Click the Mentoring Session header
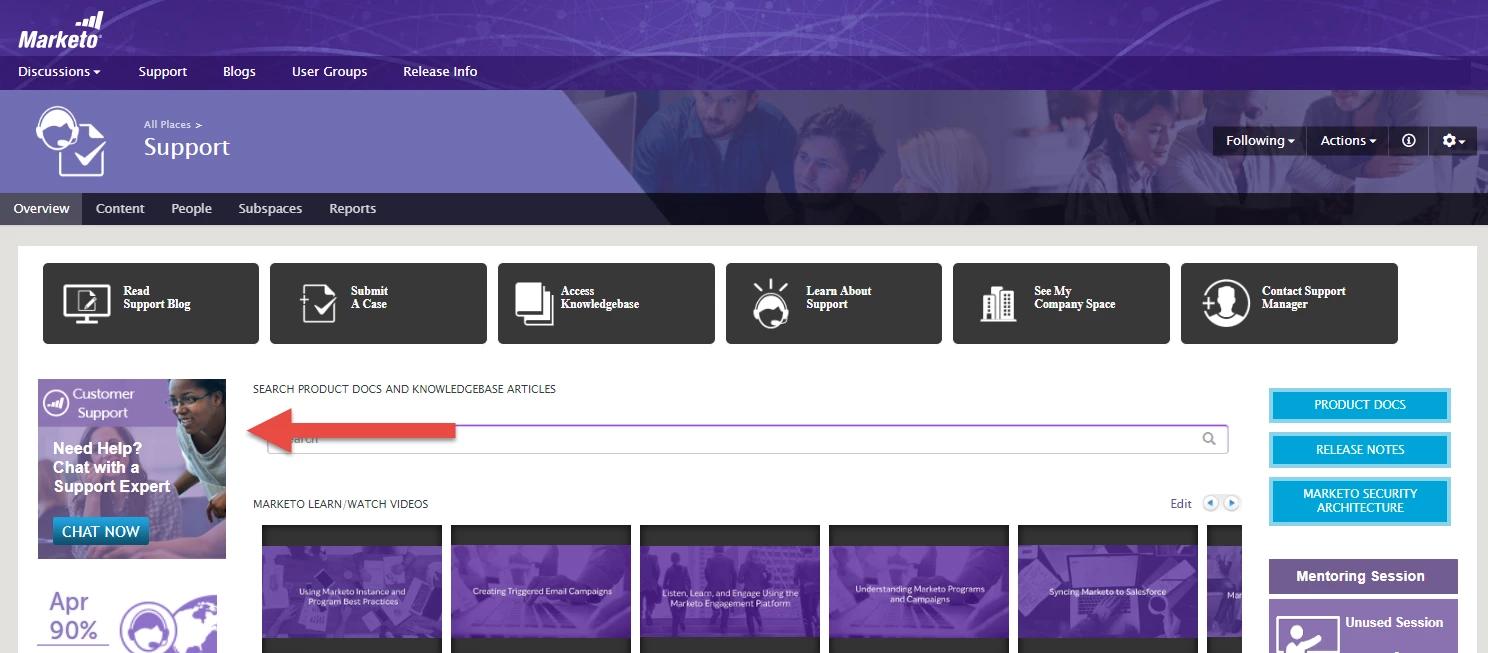Image resolution: width=1488 pixels, height=653 pixels. click(x=1363, y=576)
